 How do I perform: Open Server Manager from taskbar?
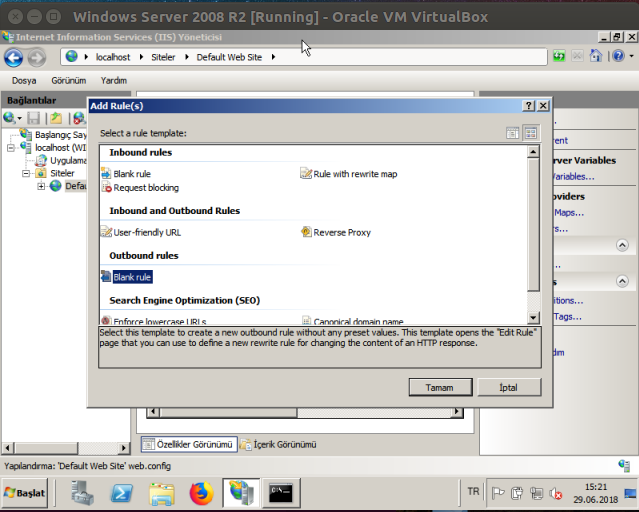coord(82,493)
